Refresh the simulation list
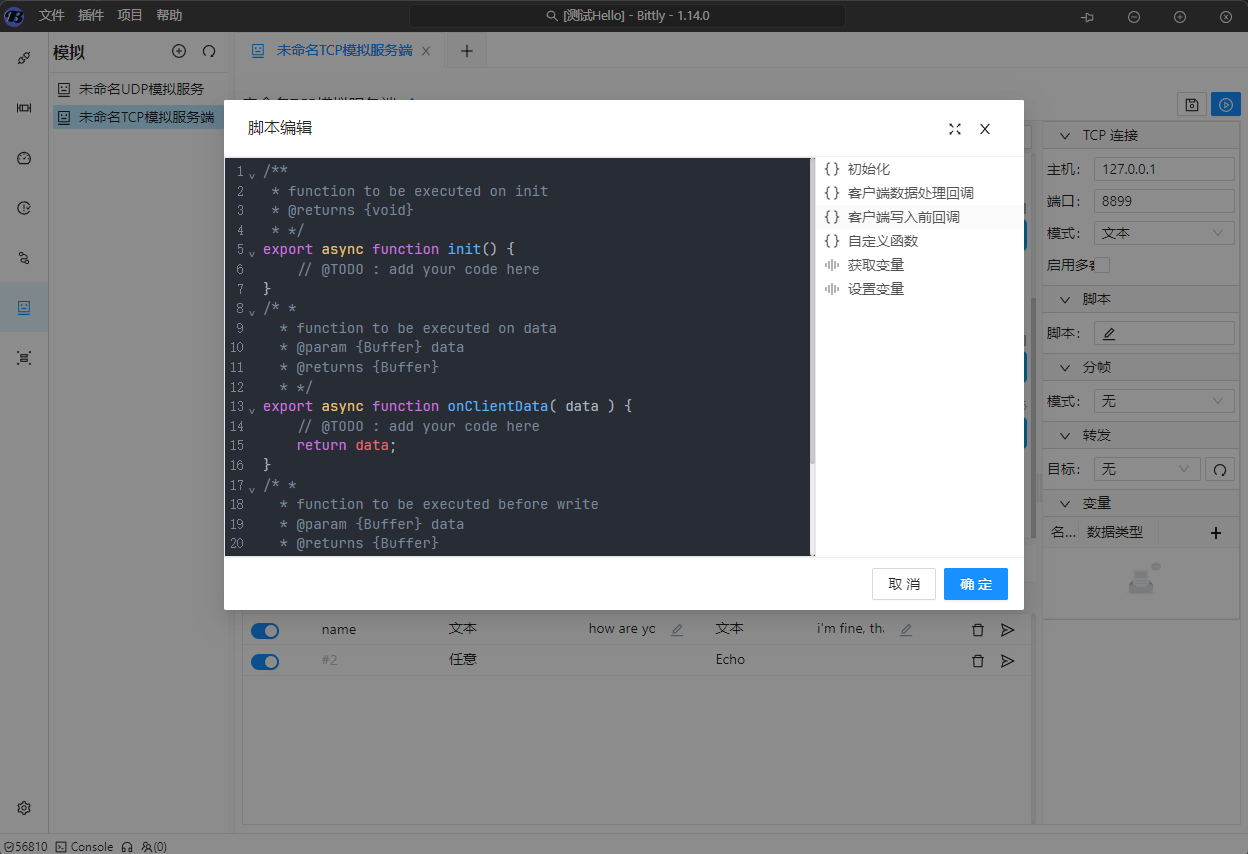The width and height of the screenshot is (1248, 854). point(209,51)
